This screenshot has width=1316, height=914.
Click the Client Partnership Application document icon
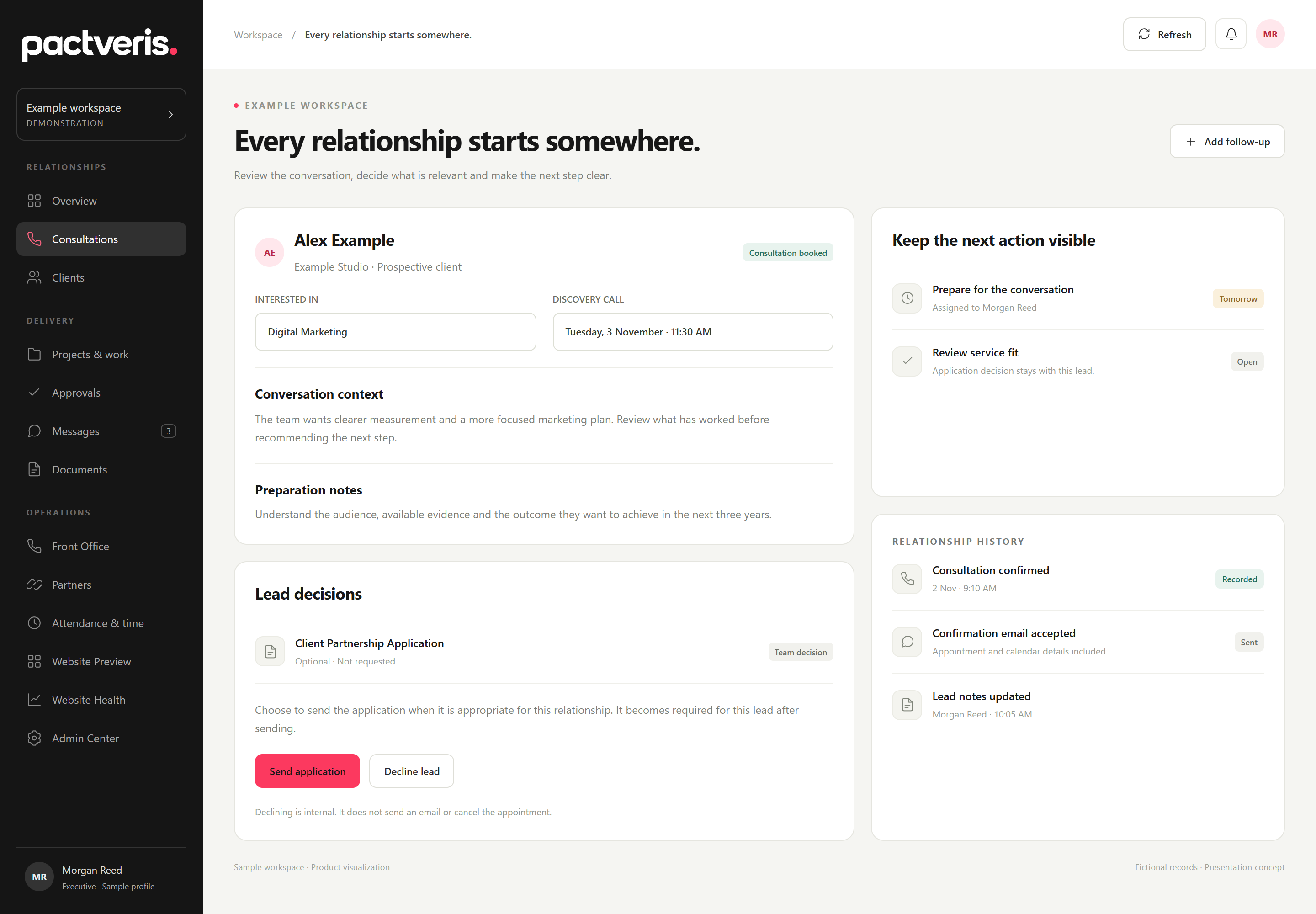tap(270, 652)
